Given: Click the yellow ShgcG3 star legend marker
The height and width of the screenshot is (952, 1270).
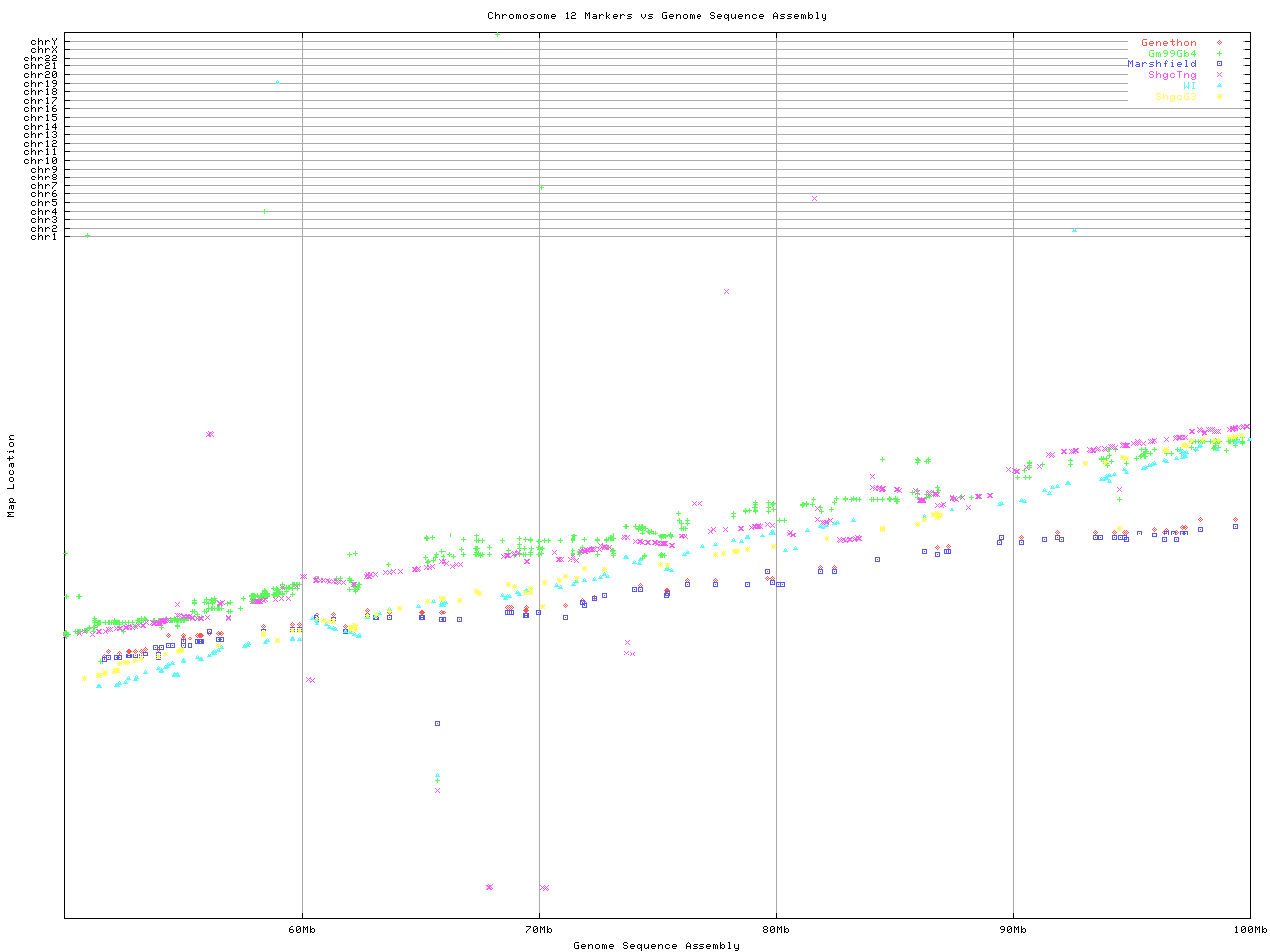Looking at the screenshot, I should click(x=1219, y=97).
